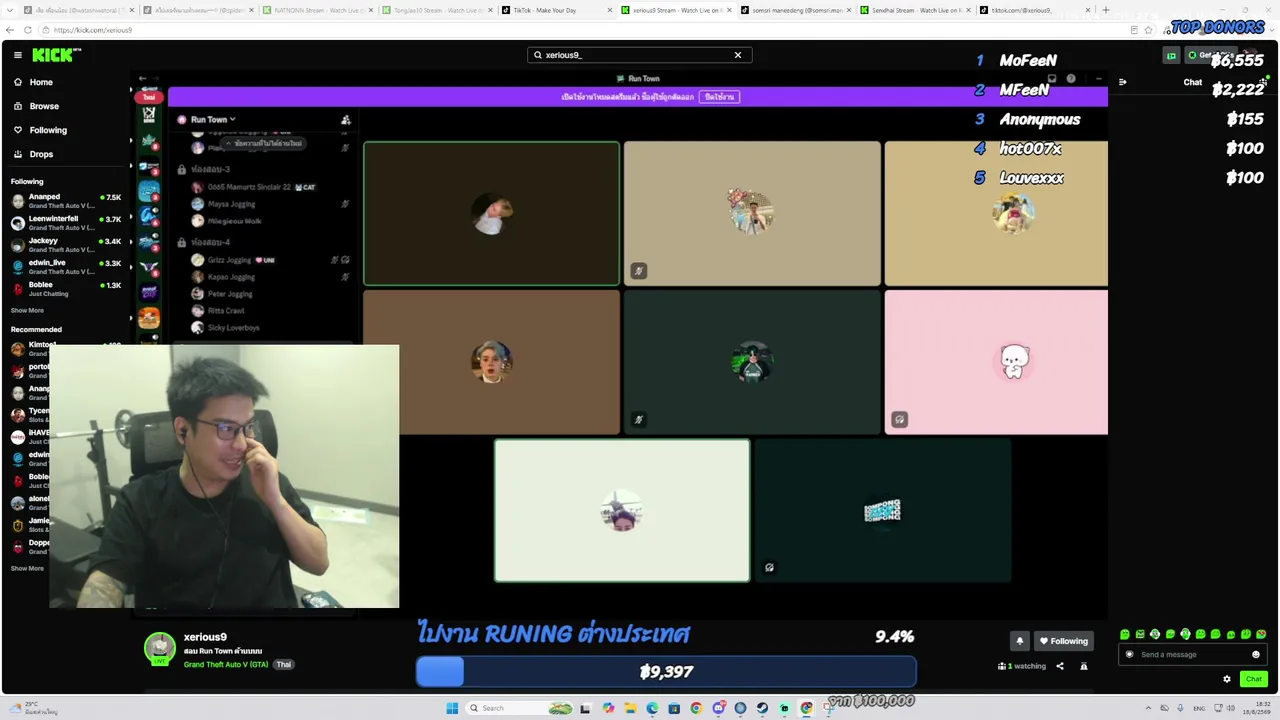Open the emoji picker in chat input
The height and width of the screenshot is (720, 1280).
[1256, 655]
